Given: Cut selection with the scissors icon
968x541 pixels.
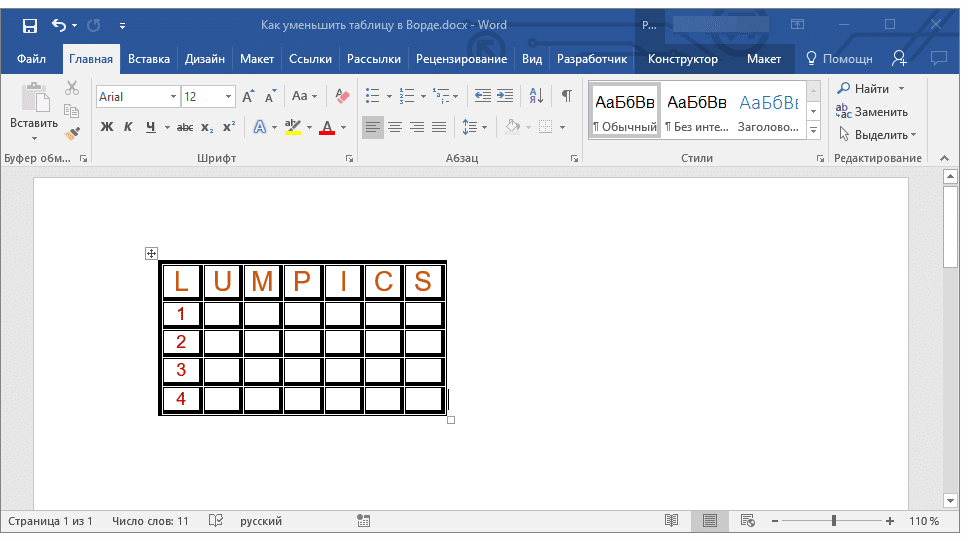Looking at the screenshot, I should point(72,88).
